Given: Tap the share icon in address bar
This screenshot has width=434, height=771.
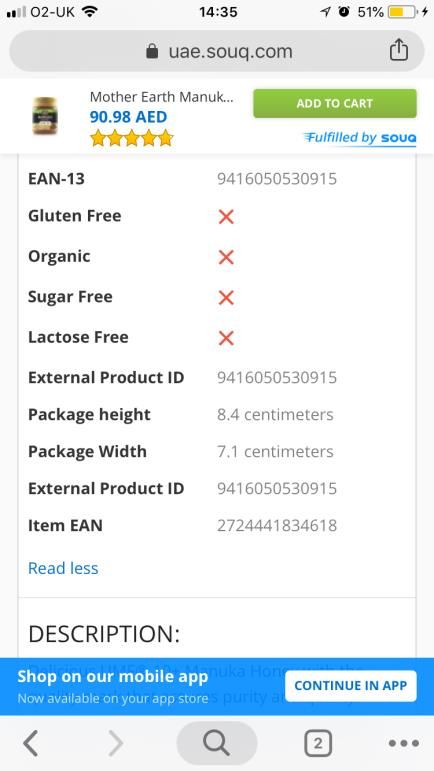Looking at the screenshot, I should 399,50.
